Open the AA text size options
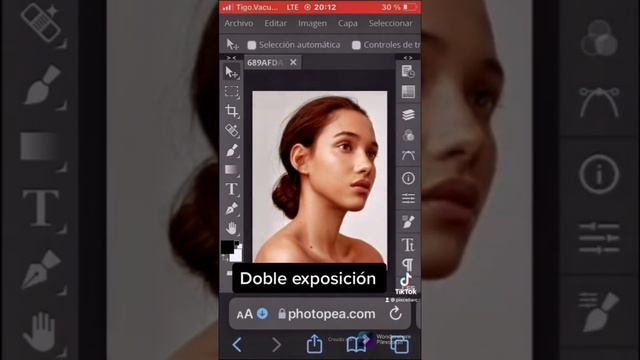 244,314
